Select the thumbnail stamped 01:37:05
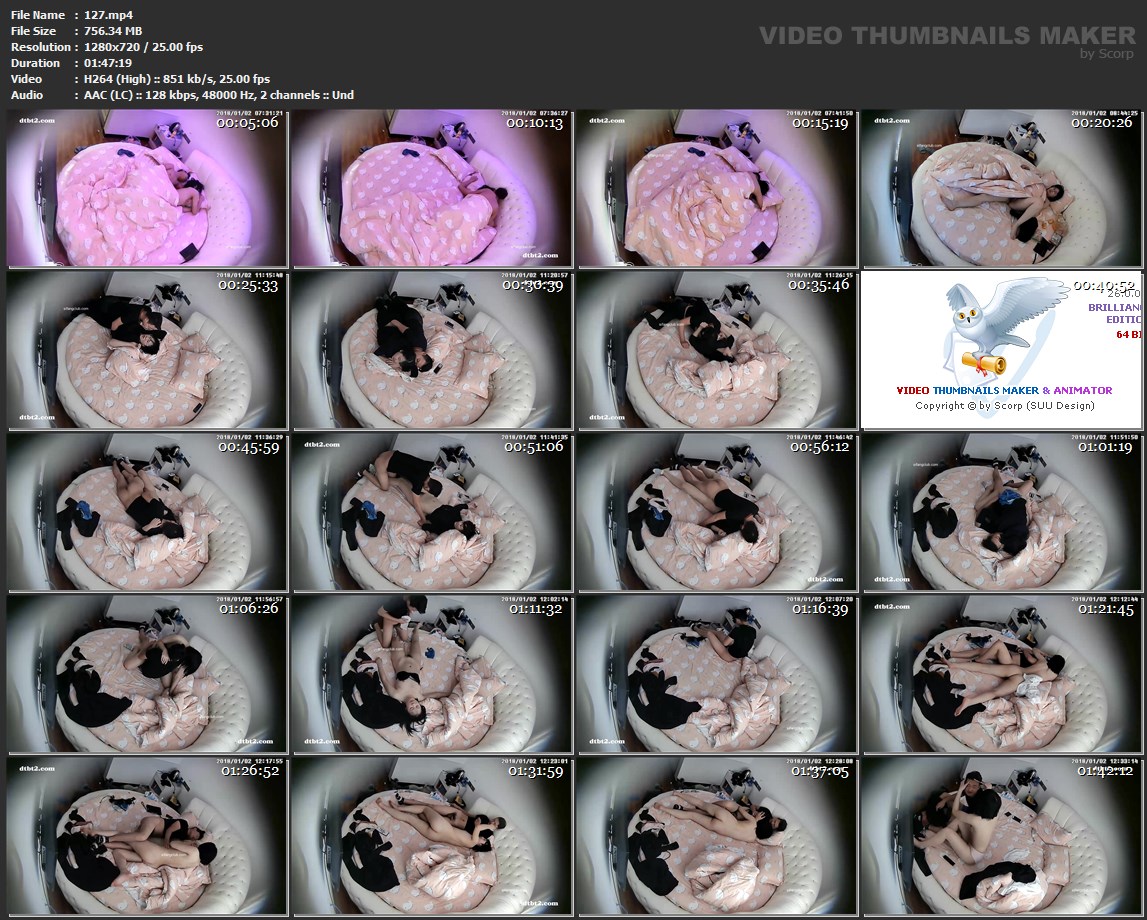 click(x=717, y=837)
